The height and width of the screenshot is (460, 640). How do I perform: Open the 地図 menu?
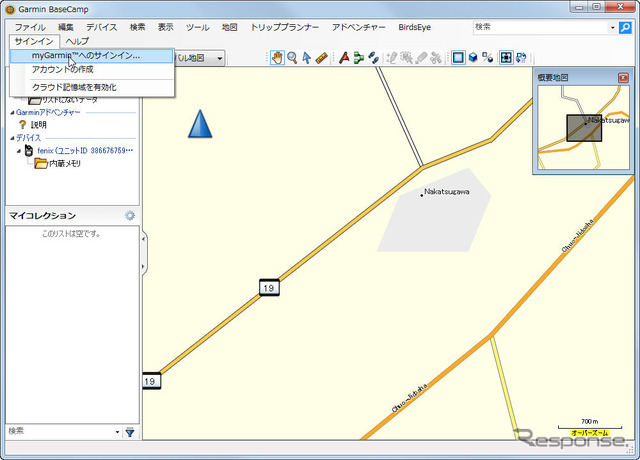(x=229, y=27)
